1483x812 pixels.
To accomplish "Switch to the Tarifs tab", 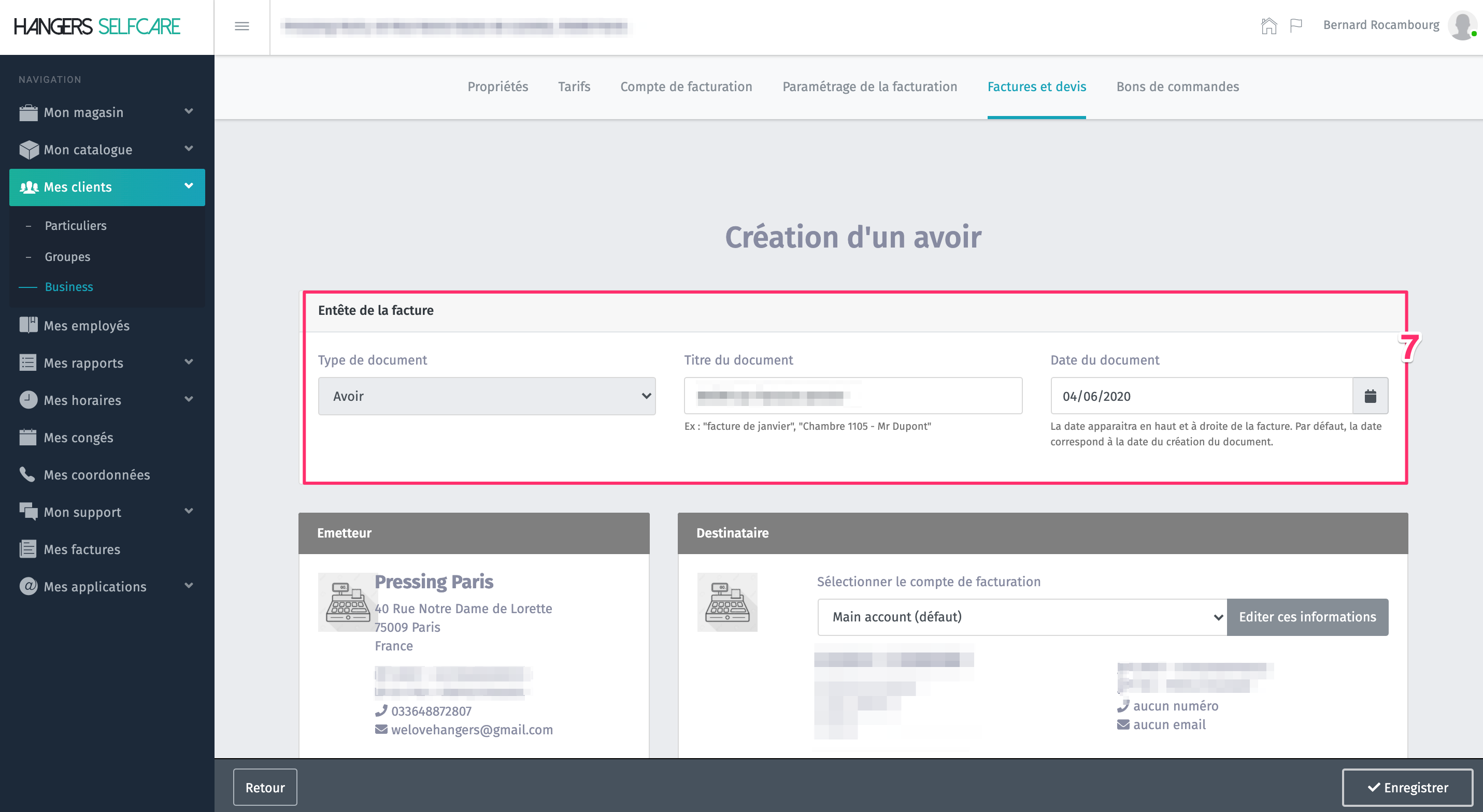I will (574, 86).
